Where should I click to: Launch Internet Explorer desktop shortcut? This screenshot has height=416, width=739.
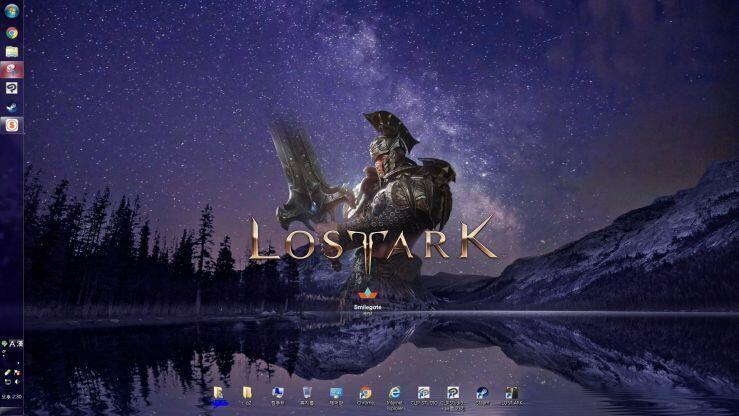tap(394, 397)
